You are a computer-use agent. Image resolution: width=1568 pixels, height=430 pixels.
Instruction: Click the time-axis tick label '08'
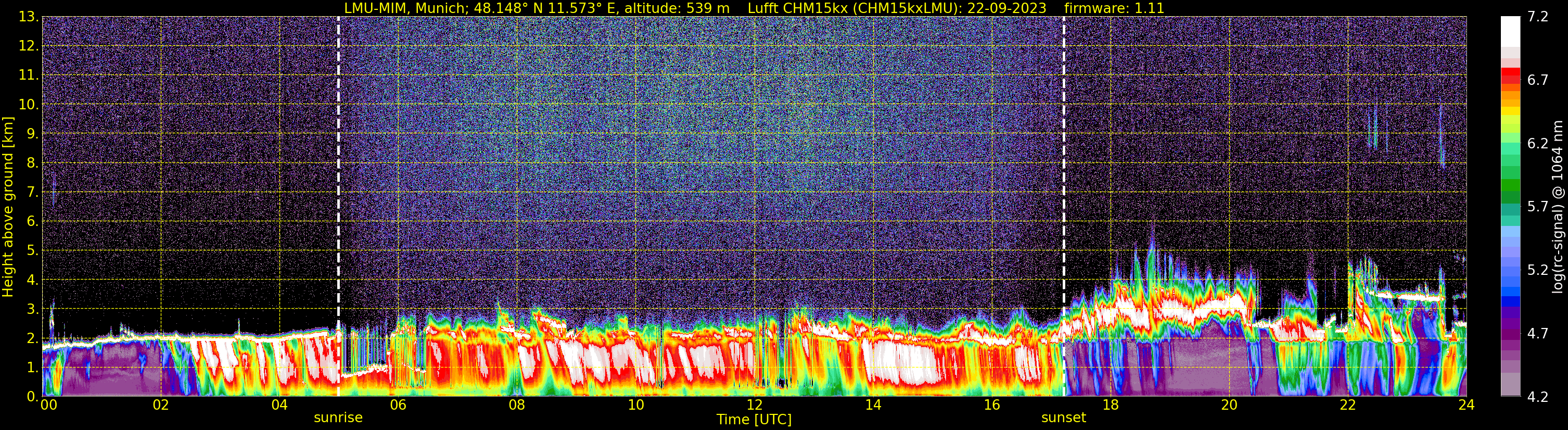(x=517, y=406)
